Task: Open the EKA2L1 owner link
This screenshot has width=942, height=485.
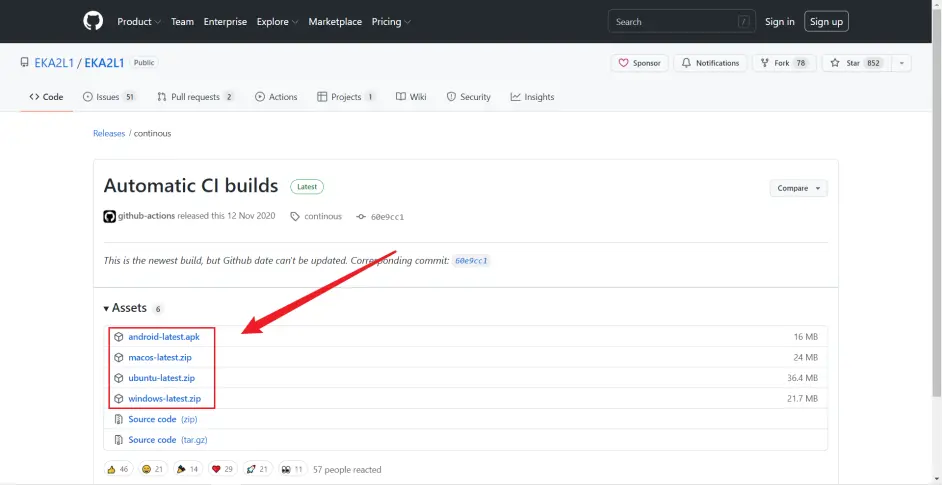Action: [x=54, y=63]
